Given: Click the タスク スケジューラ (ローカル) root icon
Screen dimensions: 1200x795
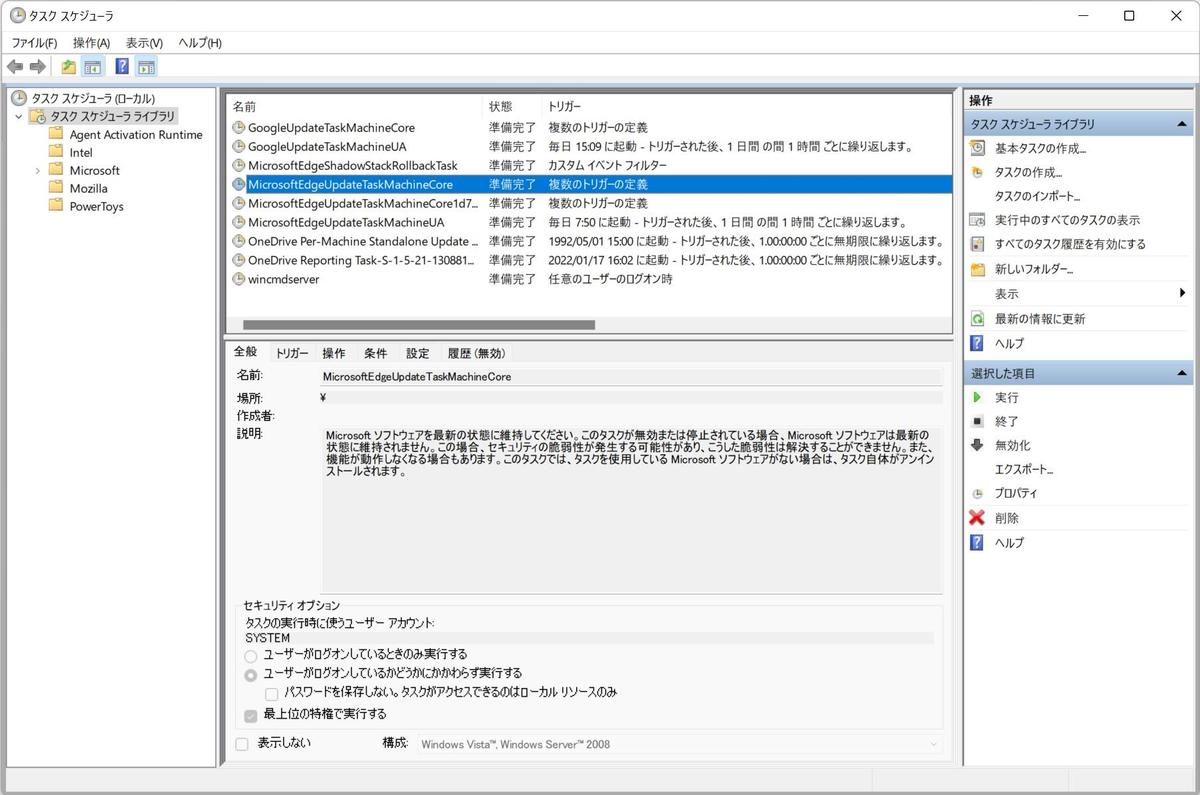Looking at the screenshot, I should (18, 98).
